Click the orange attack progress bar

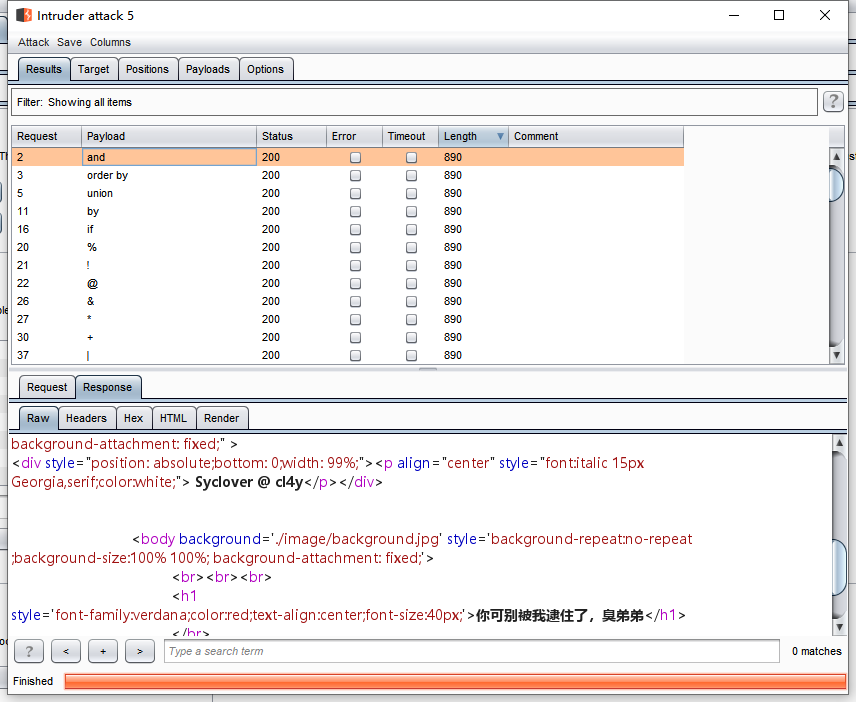pos(455,681)
